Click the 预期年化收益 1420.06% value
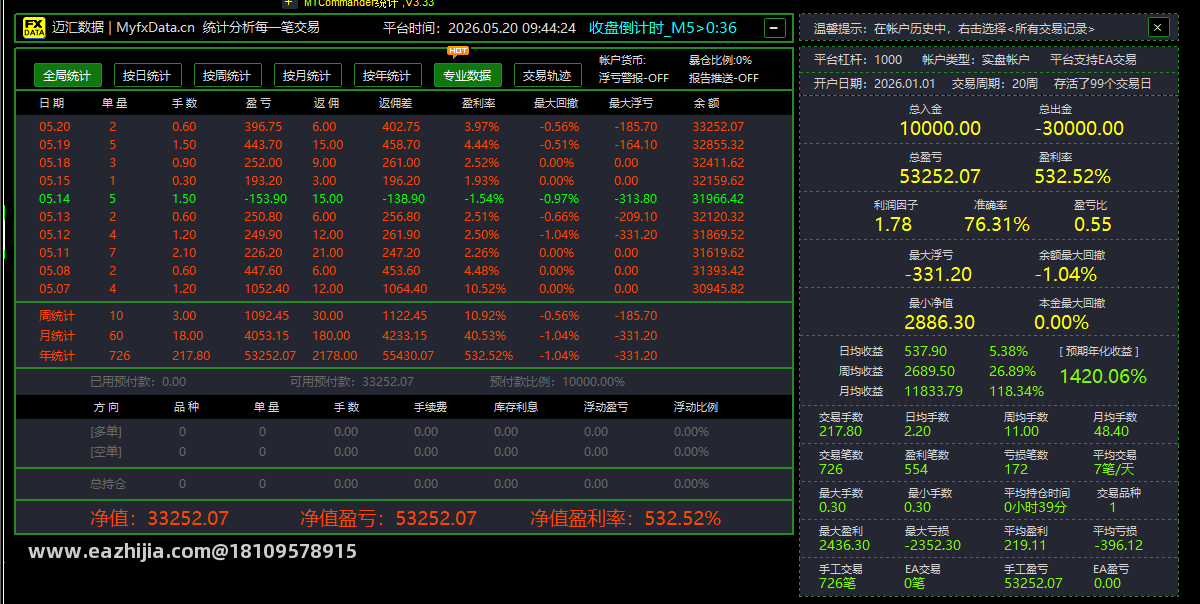1200x604 pixels. [x=1102, y=376]
